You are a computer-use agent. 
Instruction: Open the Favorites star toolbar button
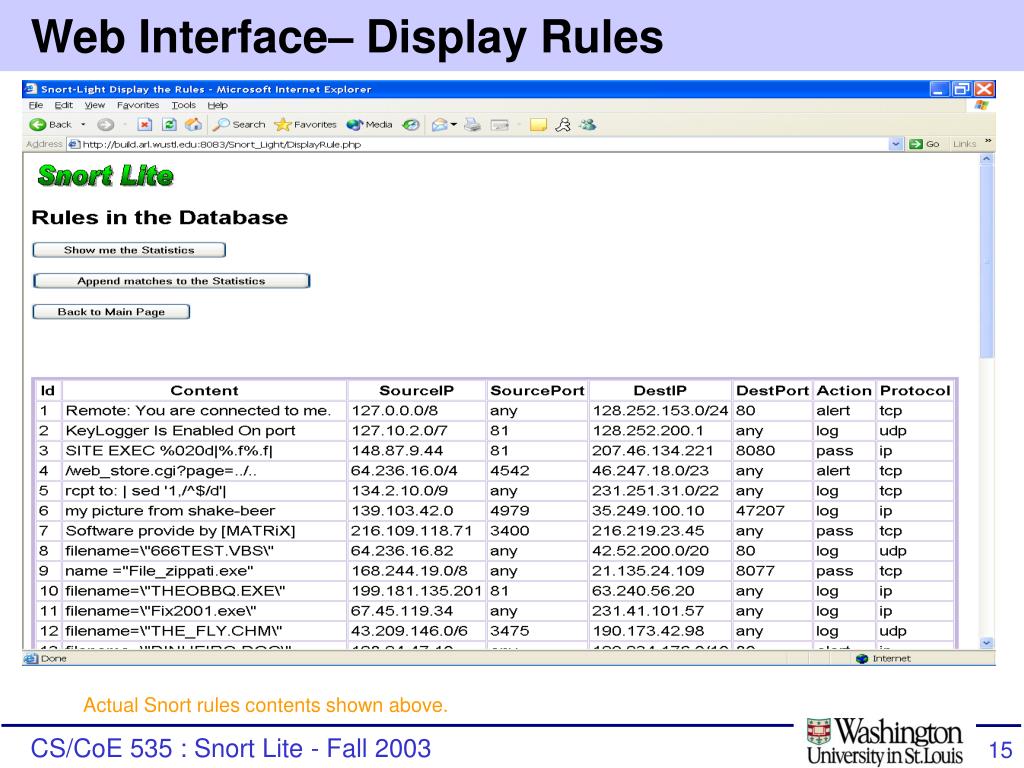[x=305, y=124]
